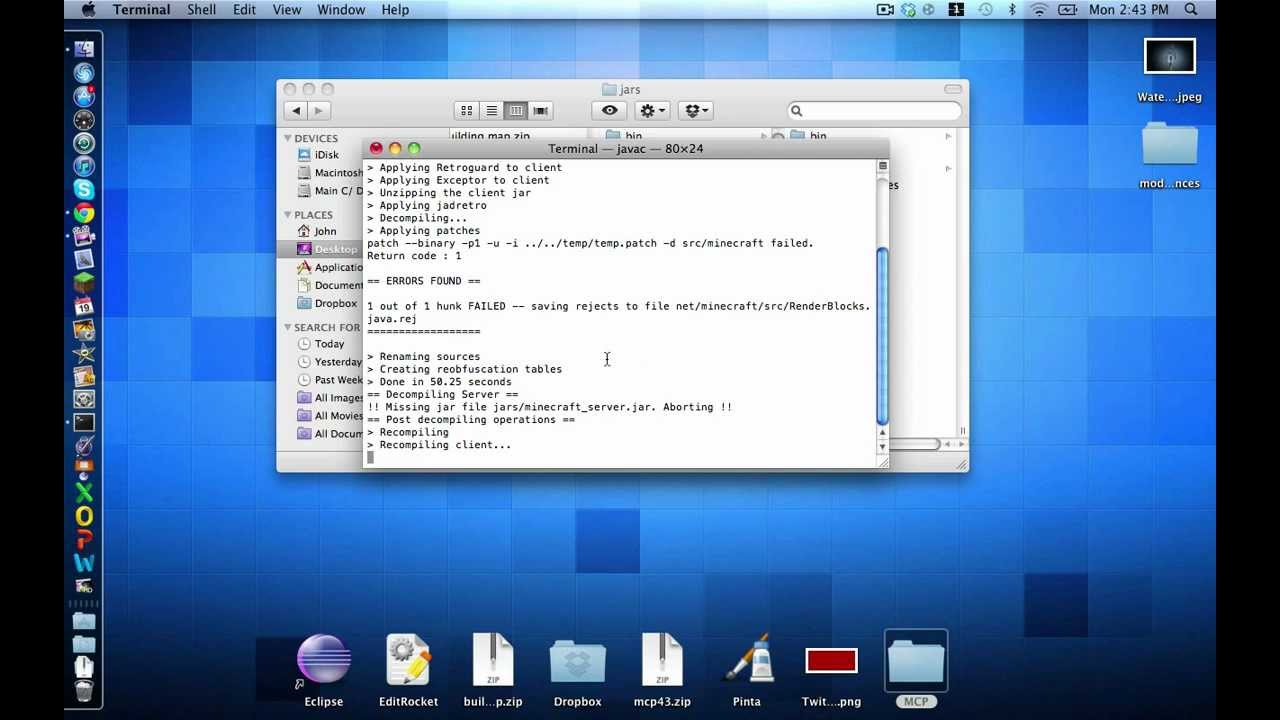Click the Finder search field
1280x720 pixels.
pos(875,111)
